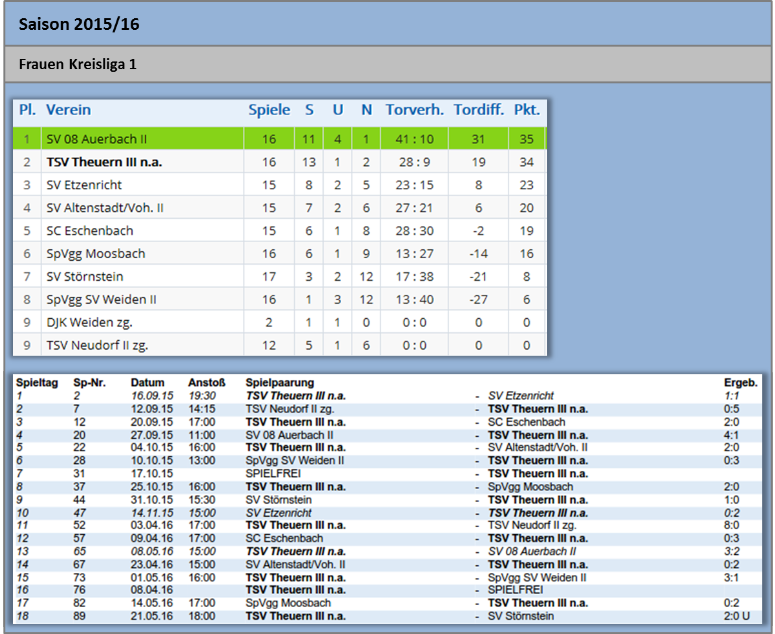Click 'SPIELFREI' in the 17.10.15 fixture
This screenshot has height=634, width=775.
click(273, 473)
